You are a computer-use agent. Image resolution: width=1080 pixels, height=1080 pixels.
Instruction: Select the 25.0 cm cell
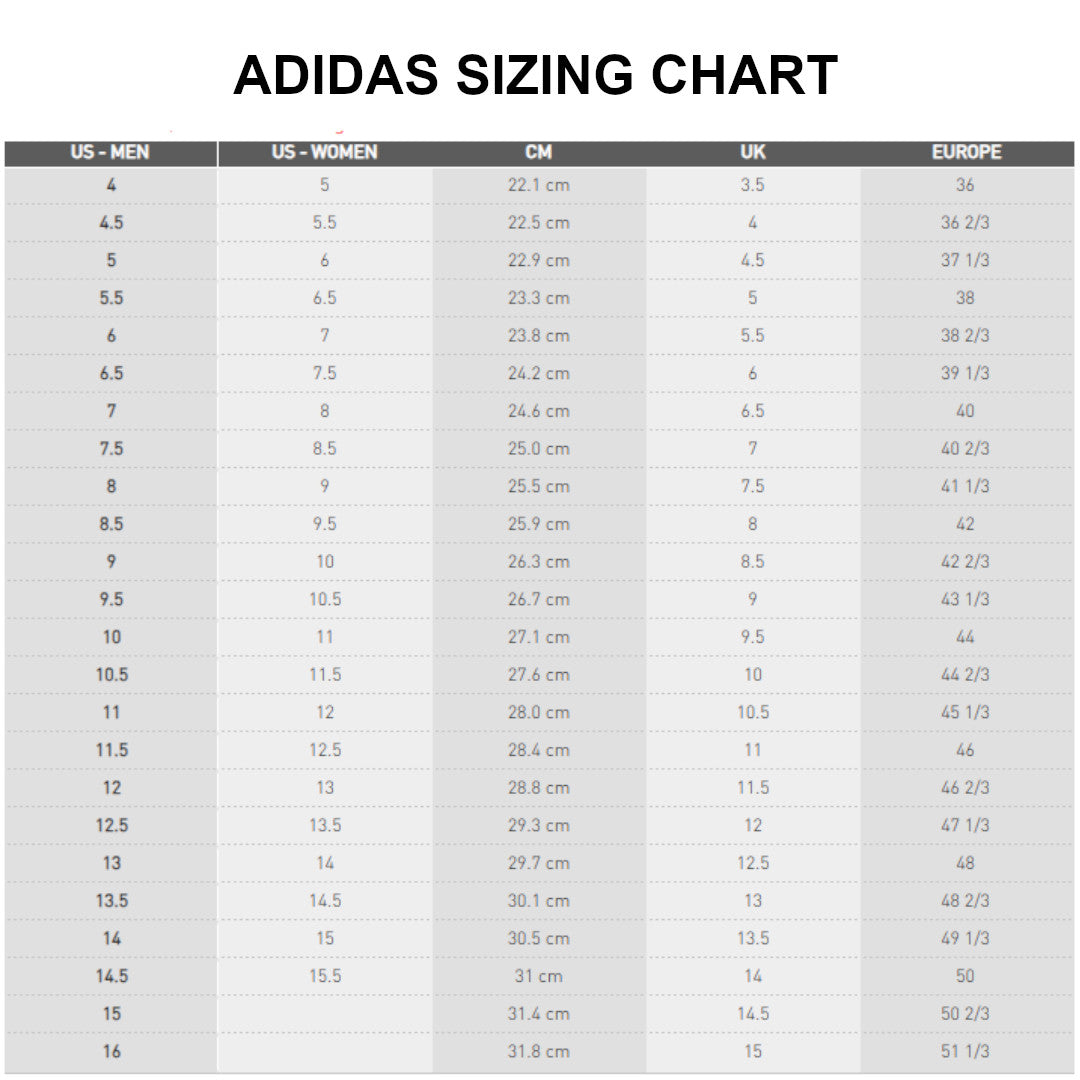538,449
